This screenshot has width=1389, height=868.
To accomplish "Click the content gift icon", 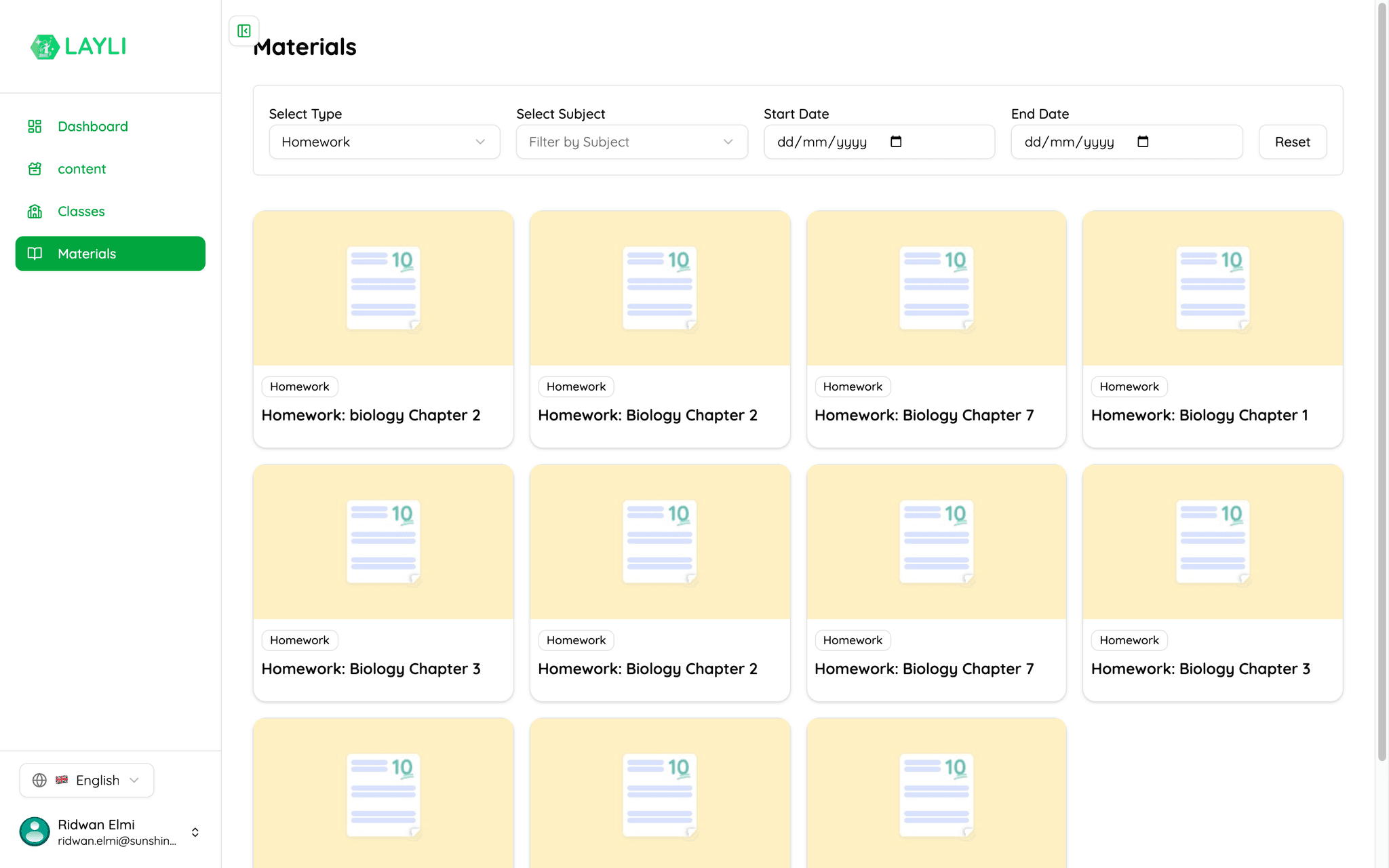I will tap(35, 169).
